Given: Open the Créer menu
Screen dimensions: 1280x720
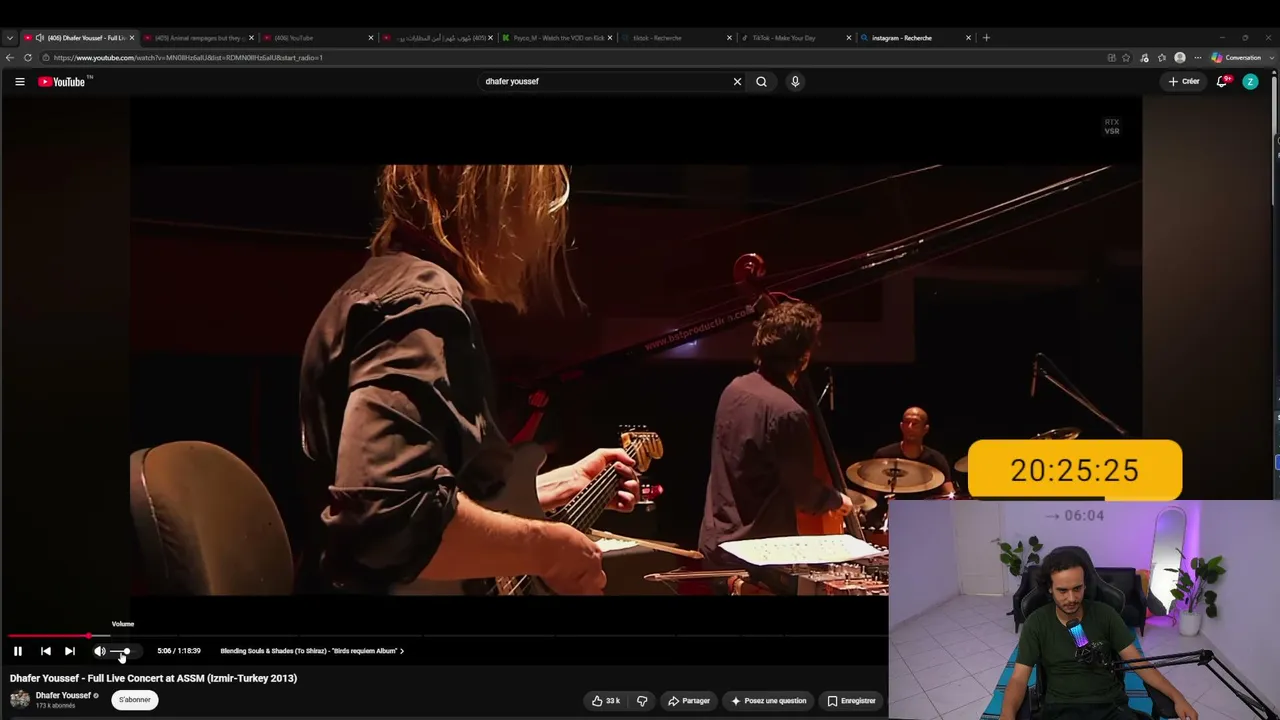Looking at the screenshot, I should [1184, 82].
